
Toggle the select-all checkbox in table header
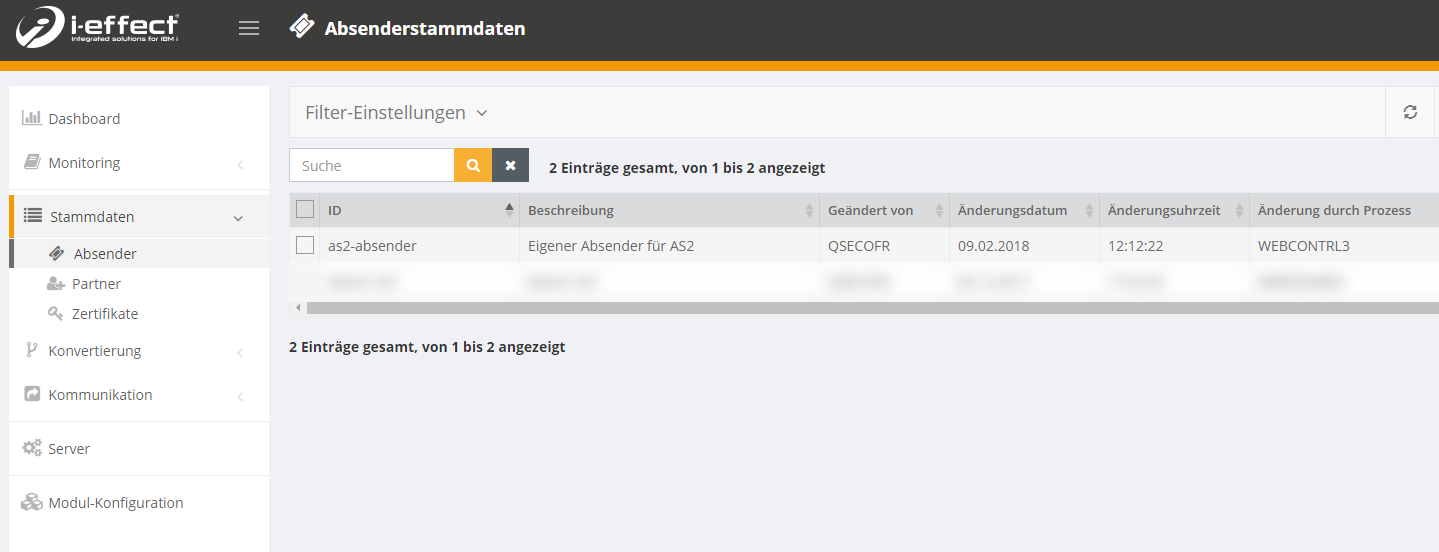pos(305,210)
